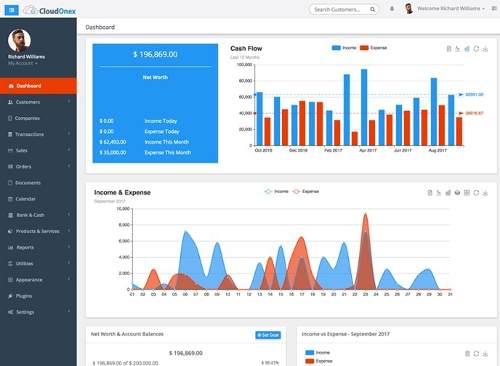Viewport: 500px width, 366px height.
Task: Open data view for the Cash Flow chart
Action: click(449, 49)
